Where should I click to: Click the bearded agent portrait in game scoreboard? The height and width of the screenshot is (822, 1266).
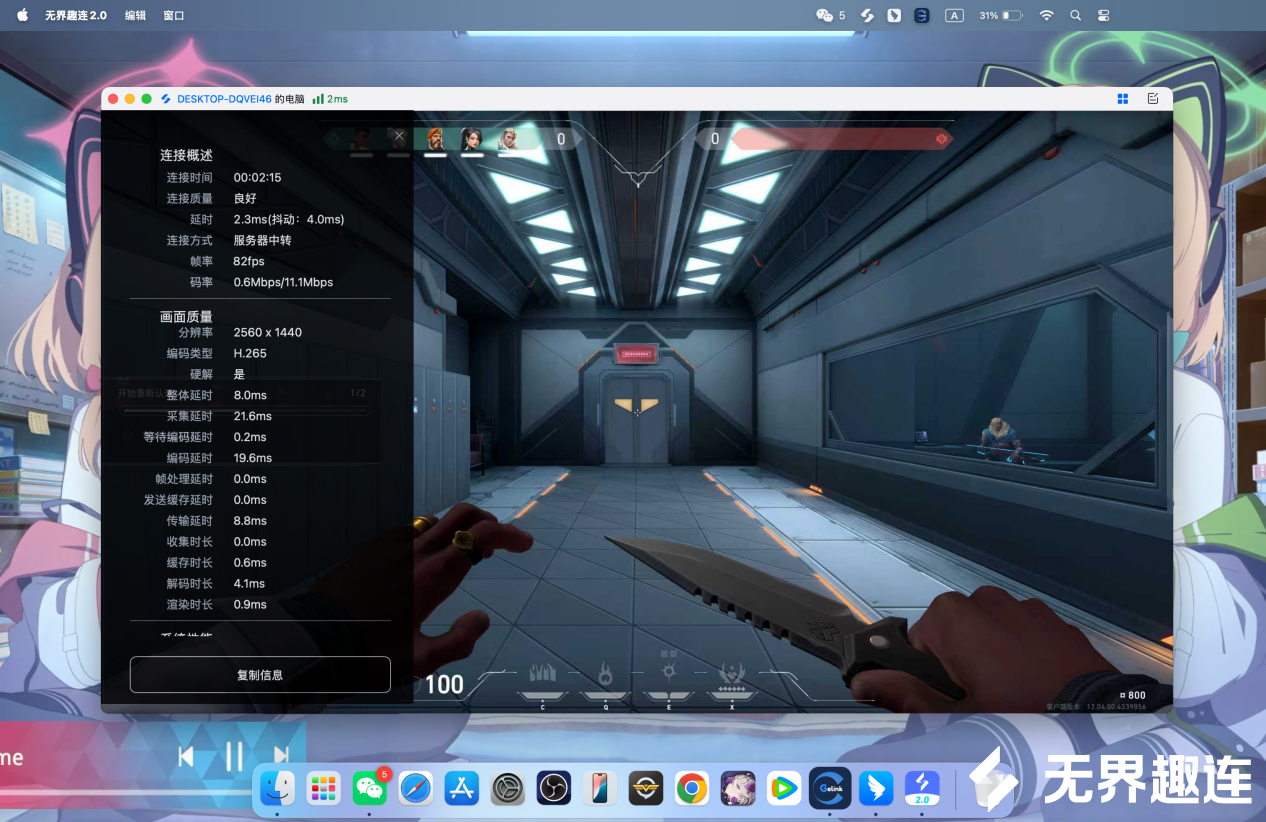click(x=435, y=139)
